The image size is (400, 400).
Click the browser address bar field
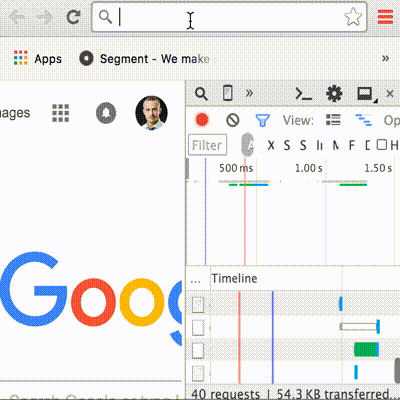[x=229, y=17]
